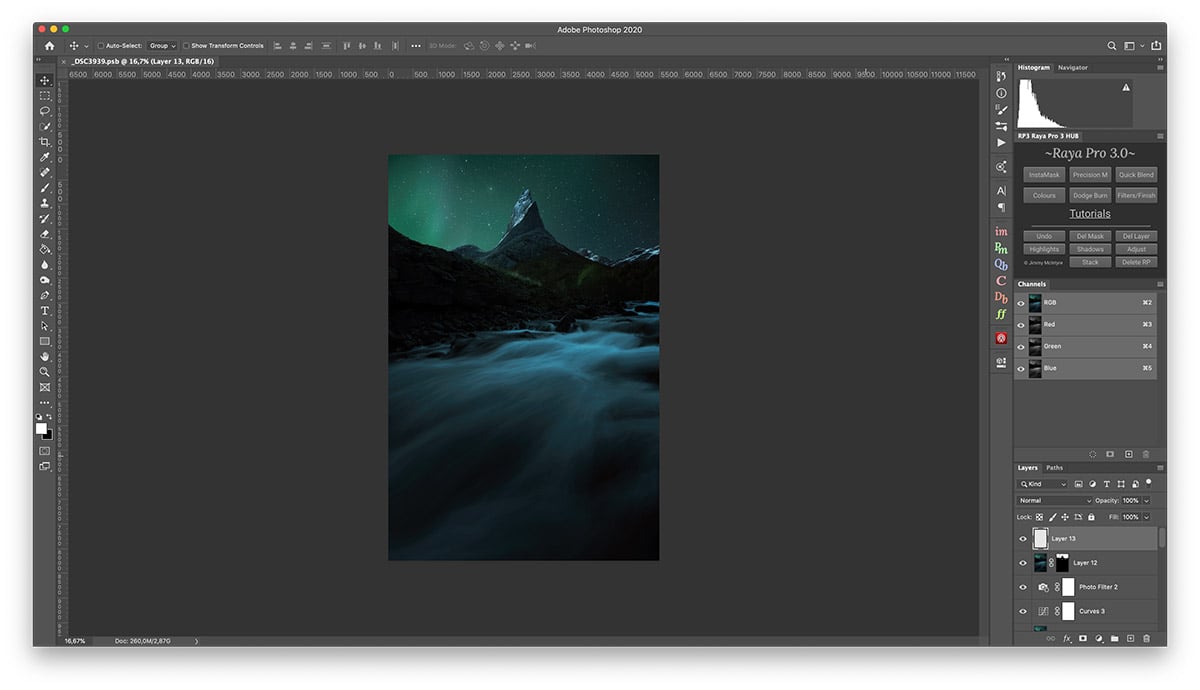Choose the Zoom tool in the toolbar
Screen dimensions: 1200x690
(45, 372)
